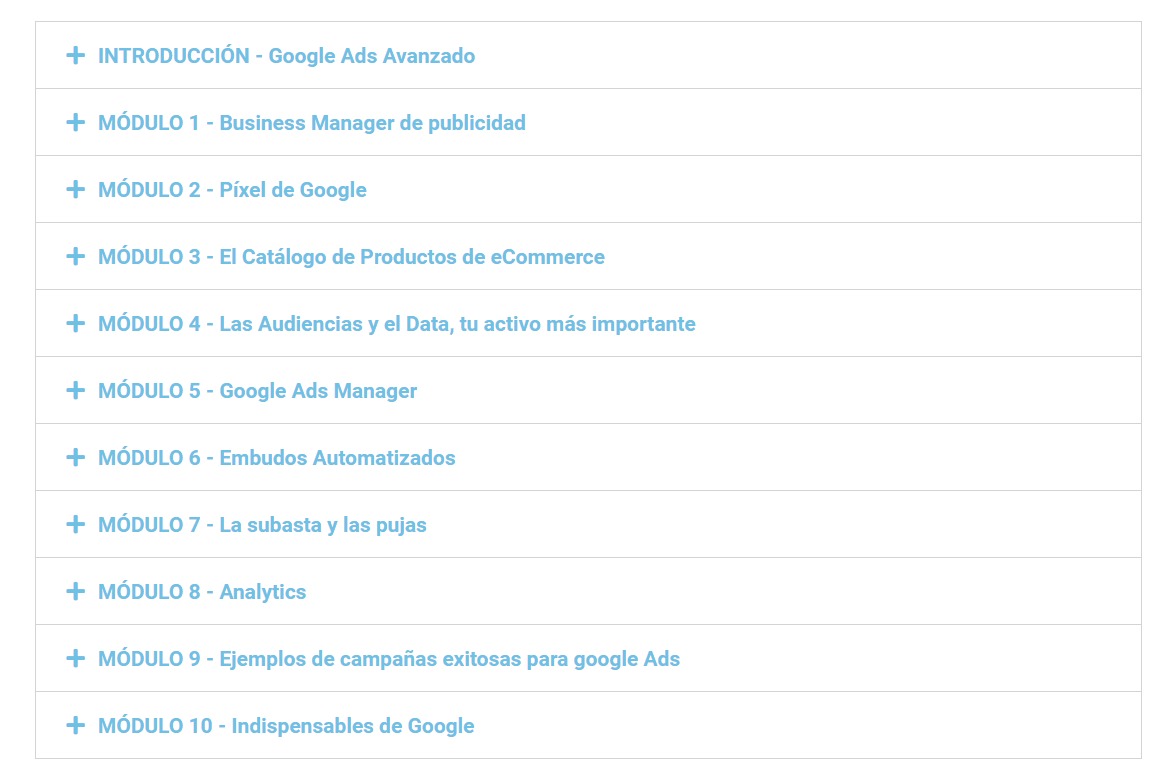Click the plus icon next to MÓDULO 1
This screenshot has height=784, width=1149.
point(75,122)
